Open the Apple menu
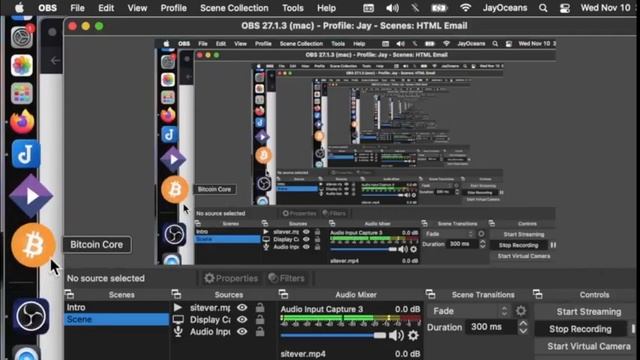The image size is (640, 360). (x=19, y=8)
